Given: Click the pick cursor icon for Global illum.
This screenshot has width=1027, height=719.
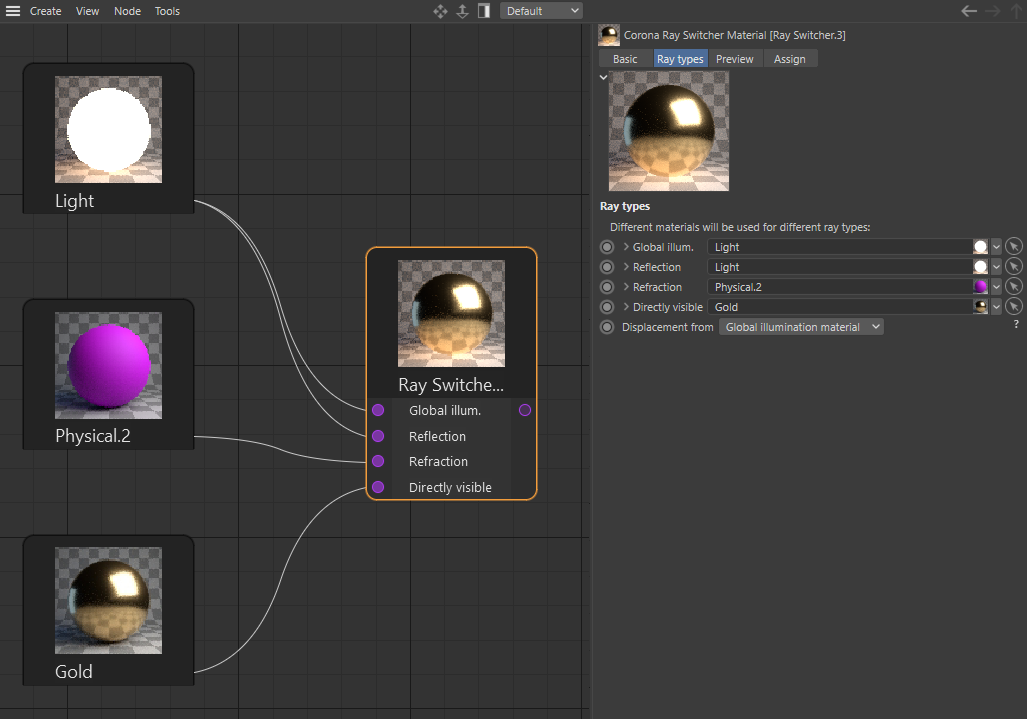Looking at the screenshot, I should [x=1014, y=247].
